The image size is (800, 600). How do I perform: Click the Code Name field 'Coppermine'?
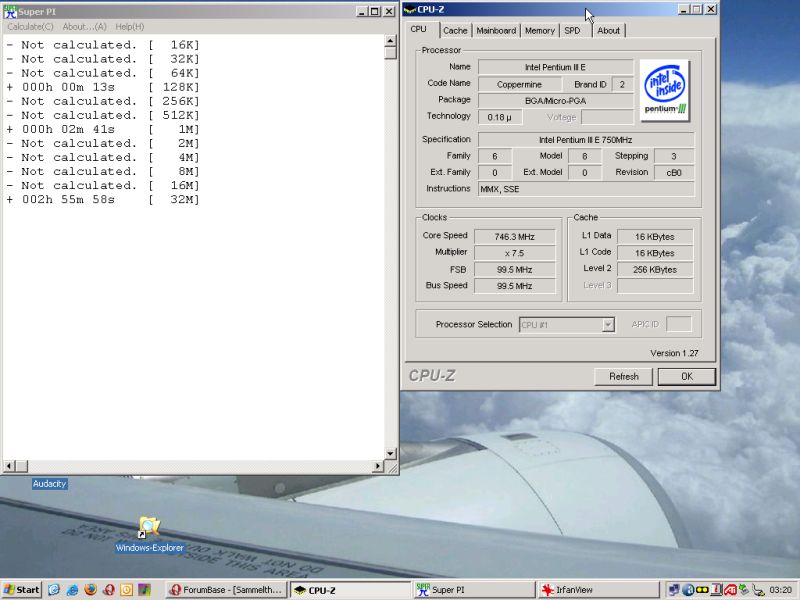click(519, 85)
